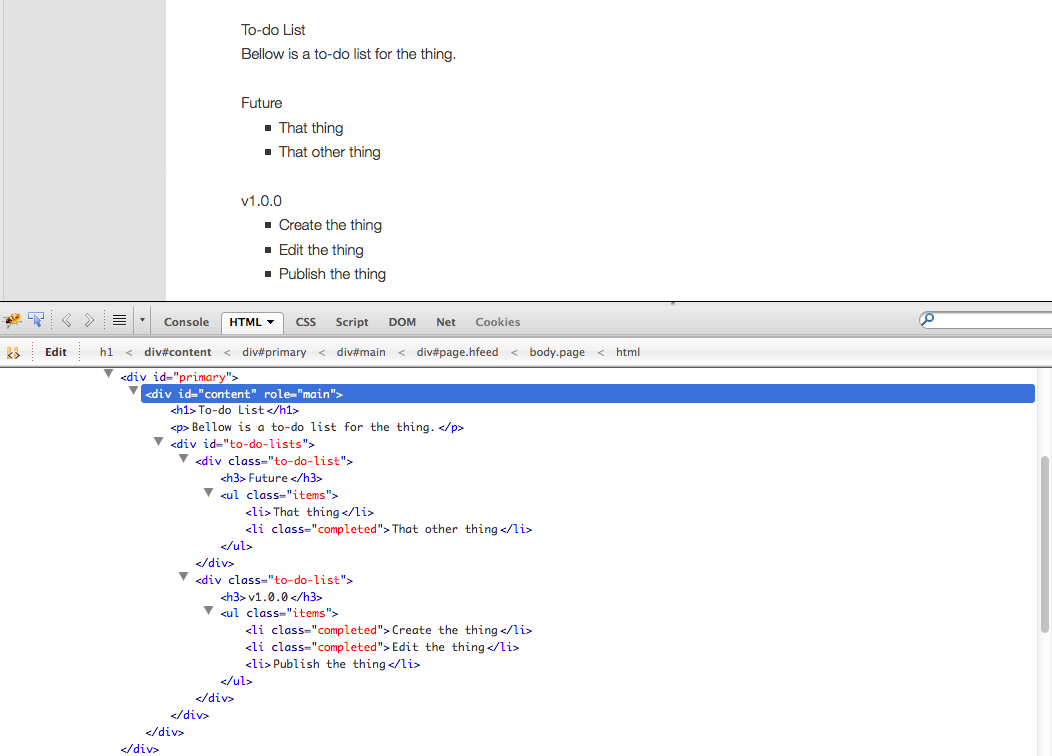Screen dimensions: 1052x756
Task: Open the Net tab
Action: tap(446, 322)
